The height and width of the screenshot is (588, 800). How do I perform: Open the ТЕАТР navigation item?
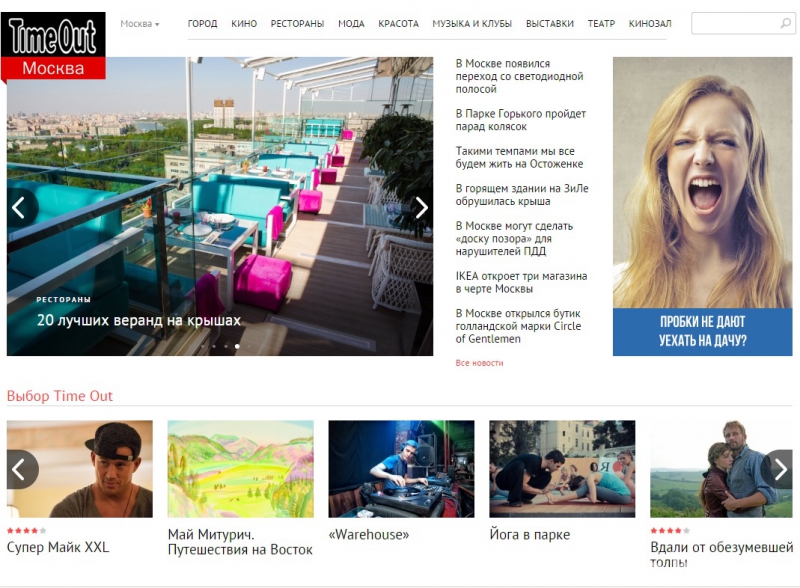[602, 24]
